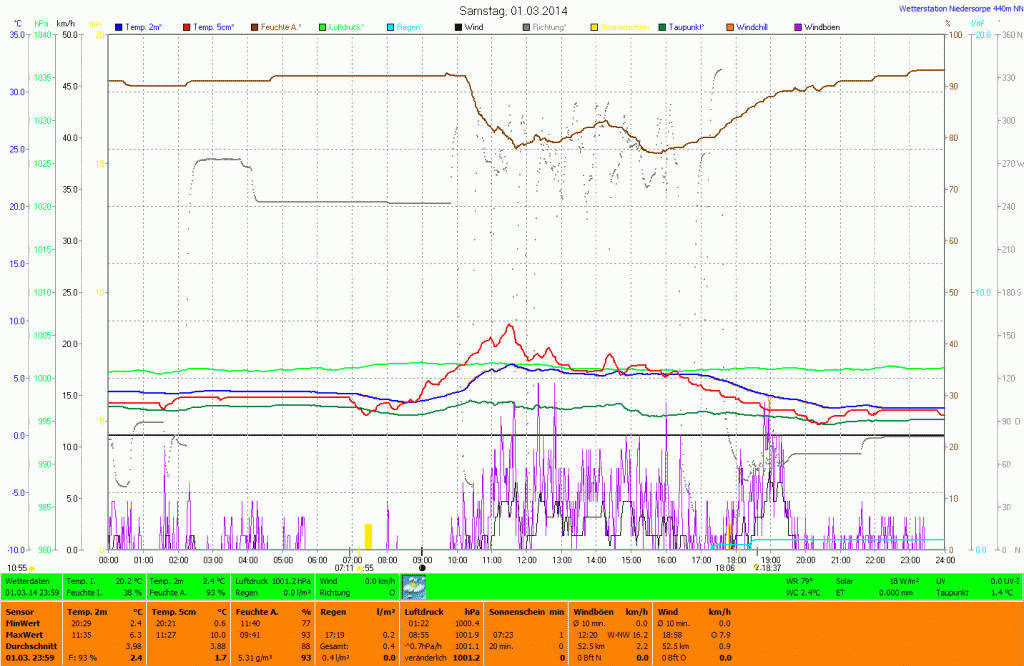
Task: Click the yellow Sonnenschein legend swatch
Action: click(x=594, y=25)
